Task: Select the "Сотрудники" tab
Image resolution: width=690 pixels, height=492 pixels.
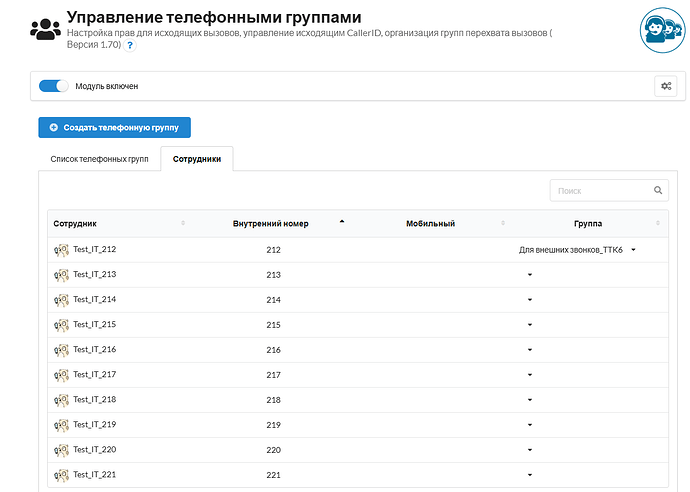Action: click(196, 159)
